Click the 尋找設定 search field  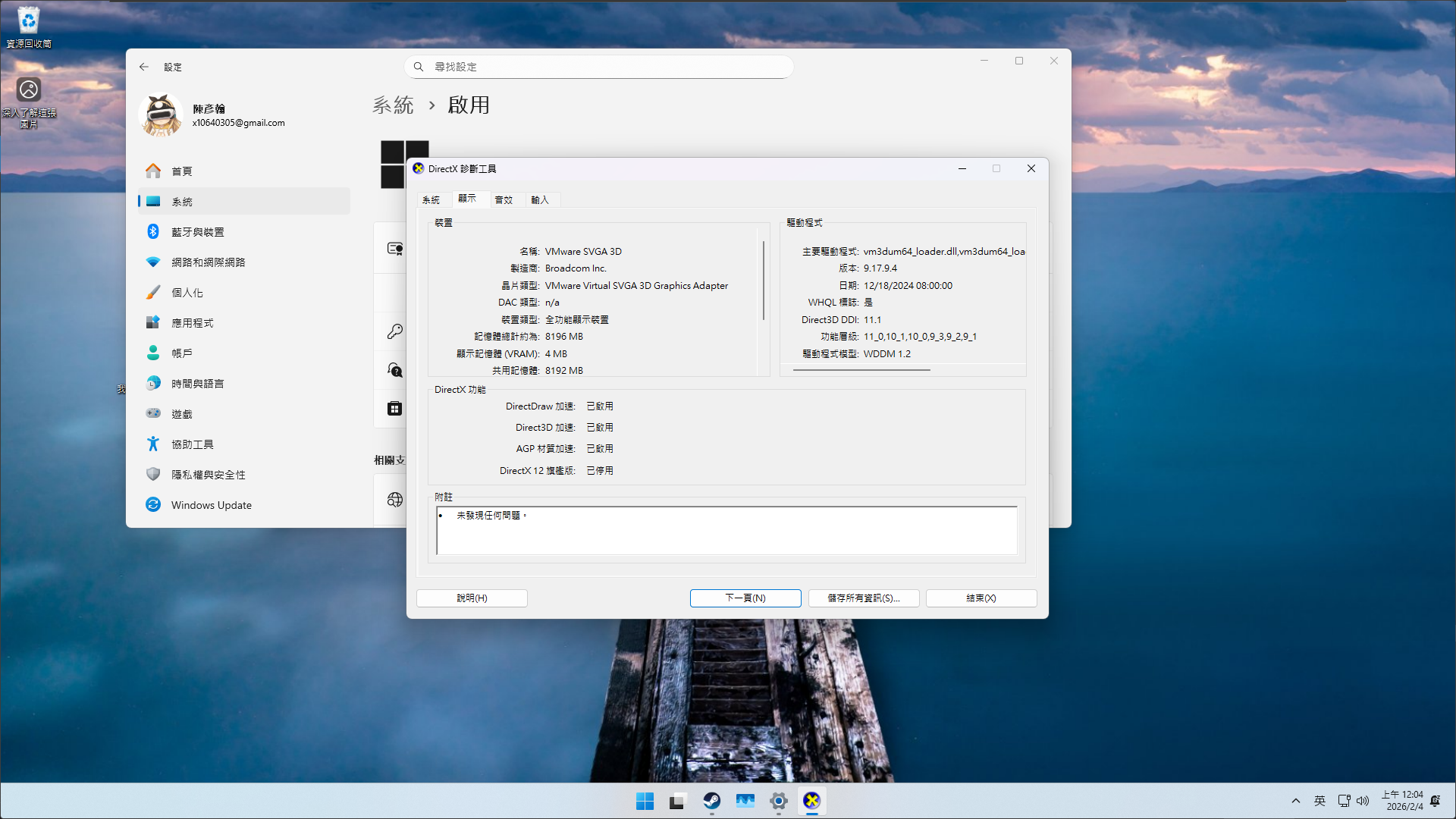click(599, 67)
